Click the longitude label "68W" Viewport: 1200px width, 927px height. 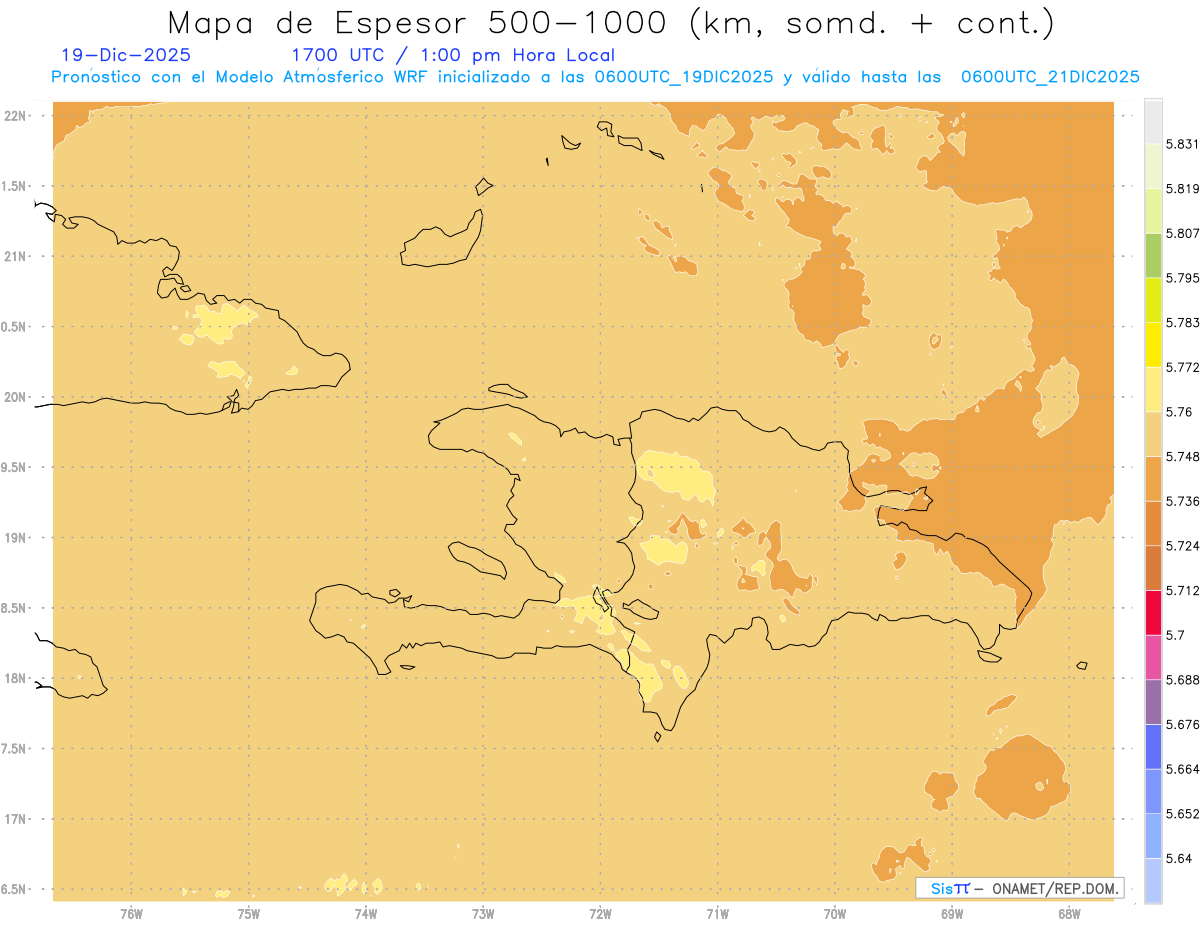pyautogui.click(x=1069, y=913)
